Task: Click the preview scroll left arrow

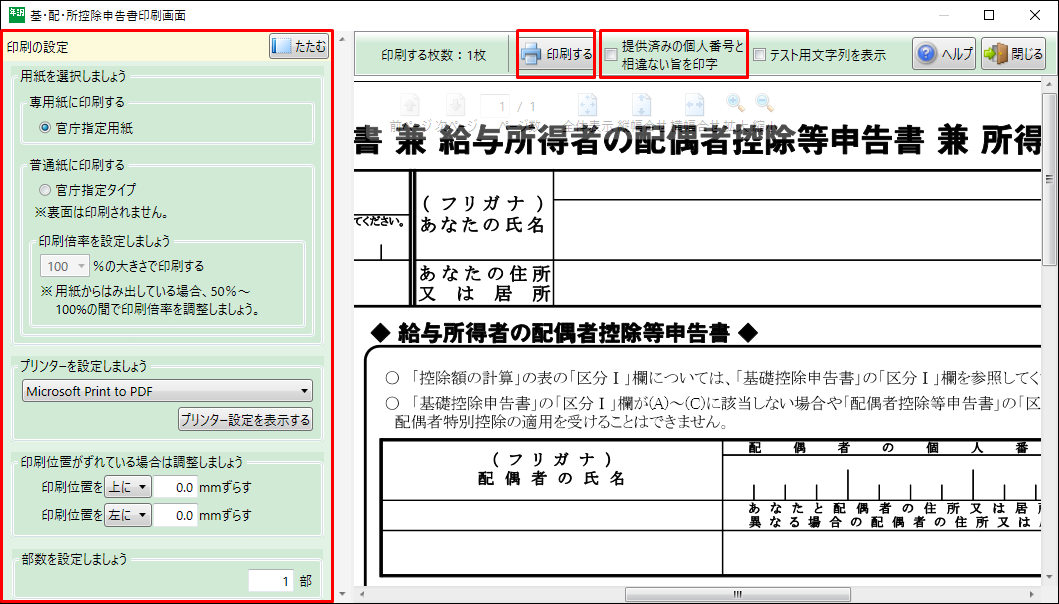Action: click(361, 595)
